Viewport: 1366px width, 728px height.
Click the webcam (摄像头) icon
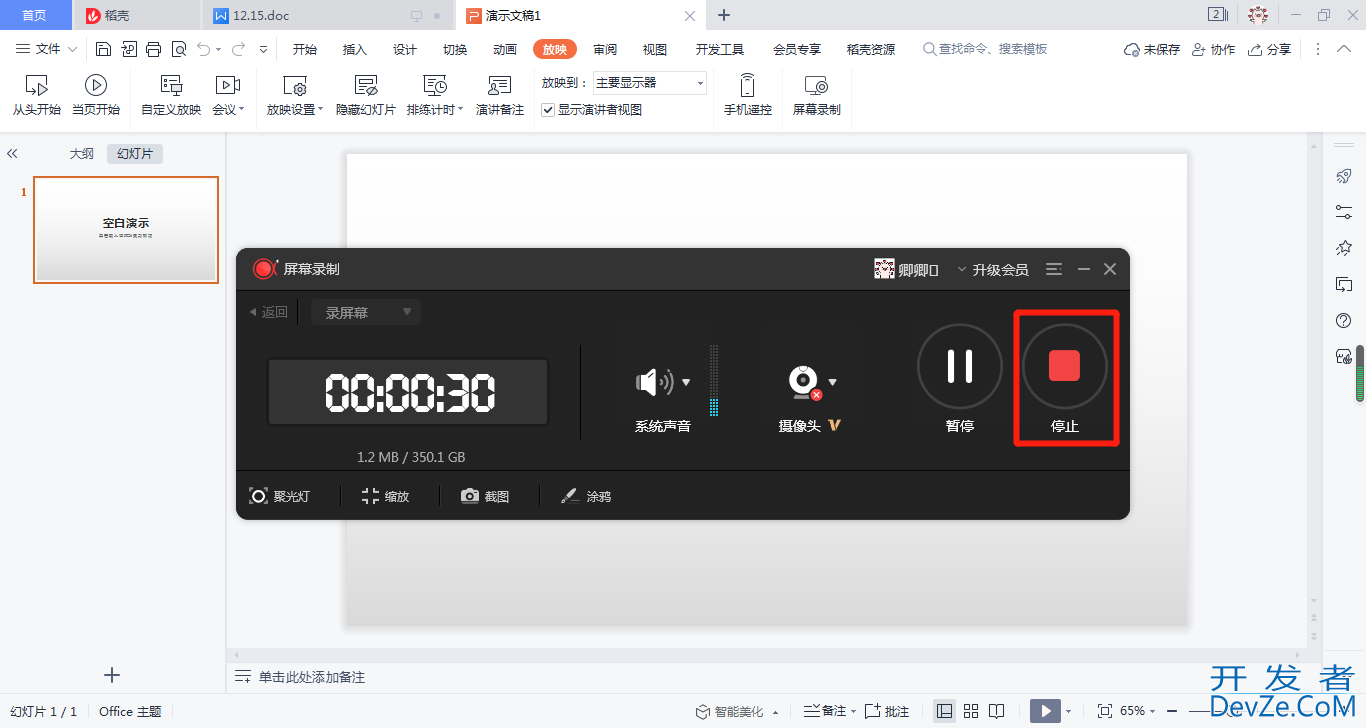(x=803, y=383)
